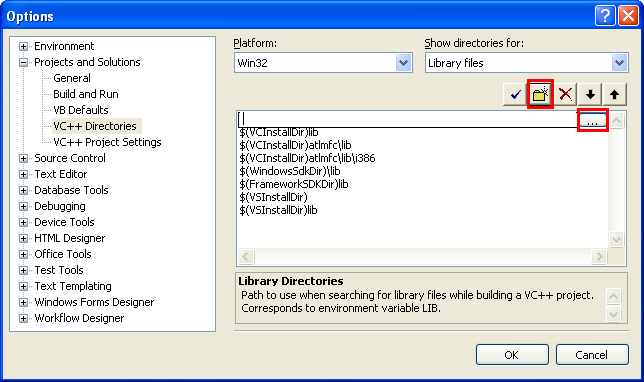This screenshot has height=382, width=644.
Task: Click the Check Entries checkmark icon
Action: click(x=515, y=94)
